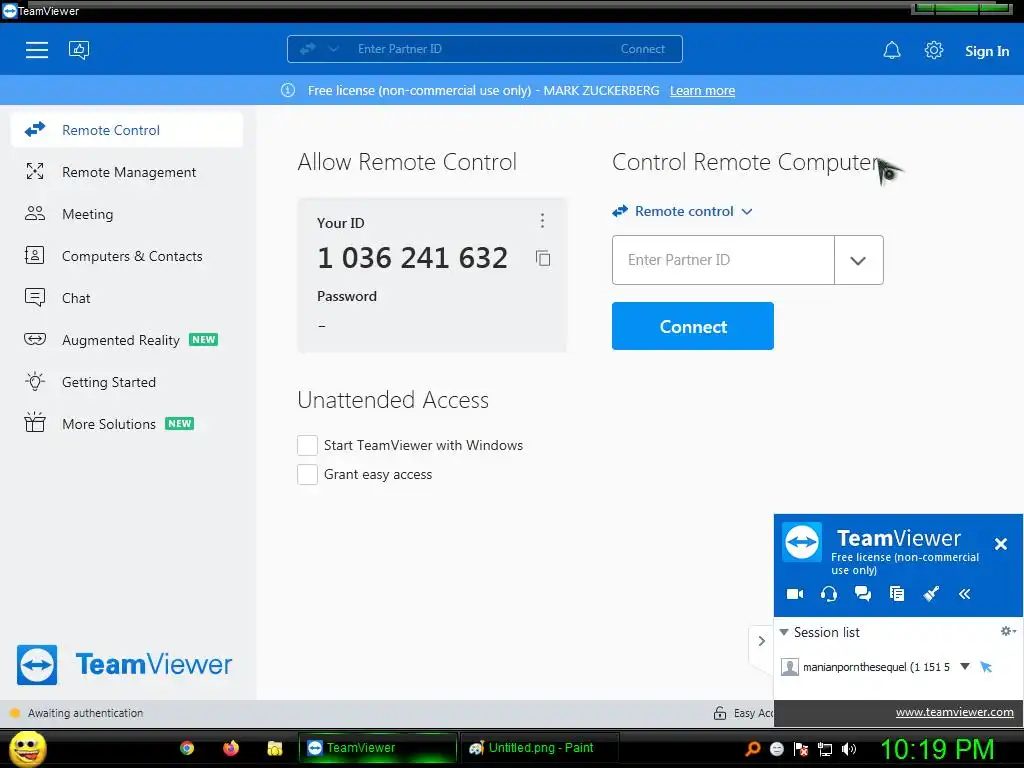1024x768 pixels.
Task: Open the hamburger menu in TeamViewer header
Action: tap(37, 50)
